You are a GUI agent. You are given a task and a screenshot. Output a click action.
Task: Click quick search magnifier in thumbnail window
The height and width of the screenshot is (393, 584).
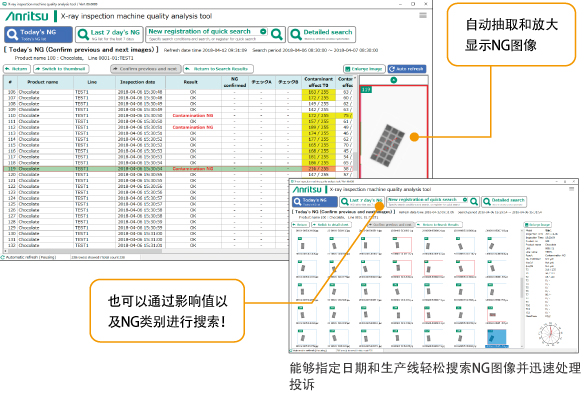[x=474, y=202]
